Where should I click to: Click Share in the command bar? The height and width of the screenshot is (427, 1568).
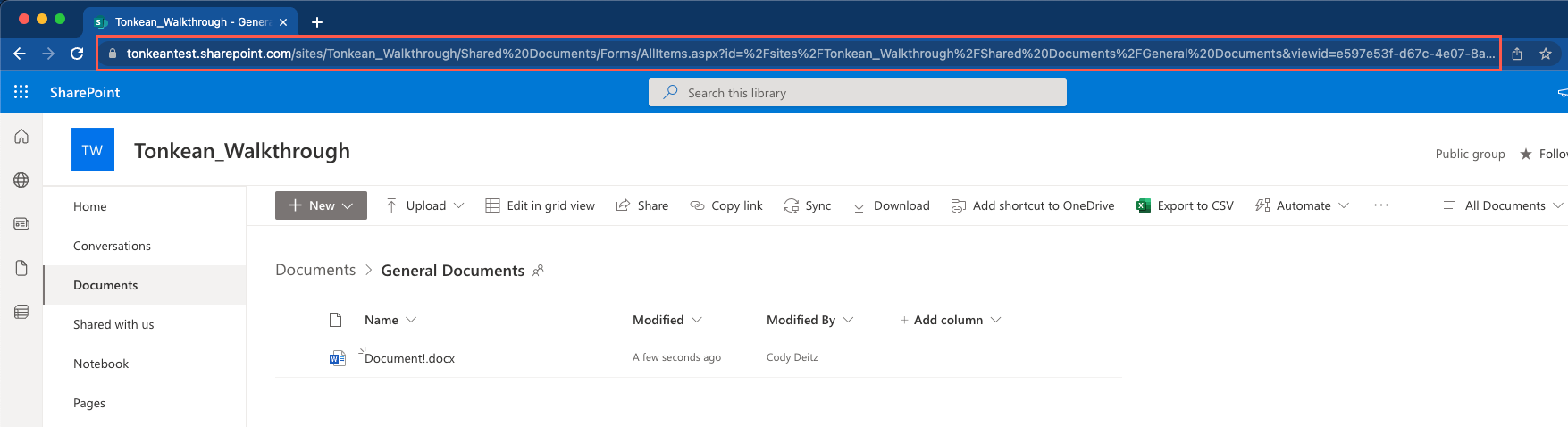(x=642, y=205)
